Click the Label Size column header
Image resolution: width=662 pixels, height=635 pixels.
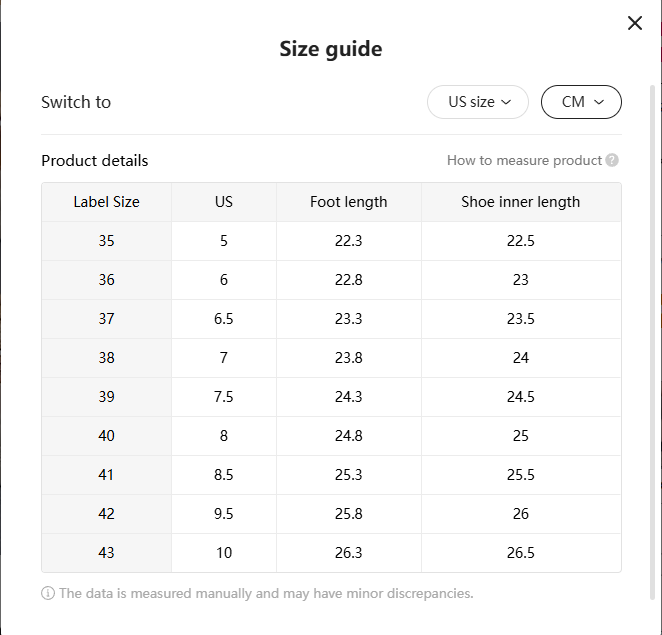(x=107, y=202)
